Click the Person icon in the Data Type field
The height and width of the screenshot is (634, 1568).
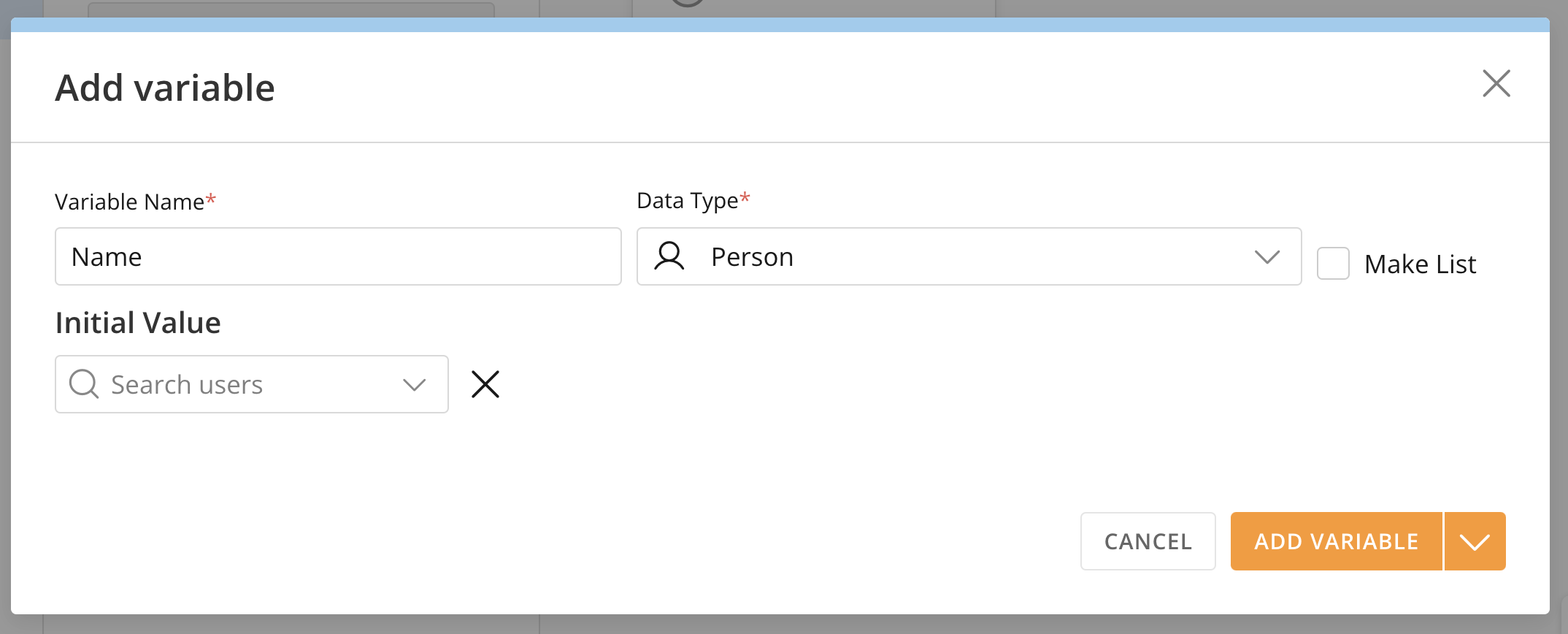[x=669, y=256]
